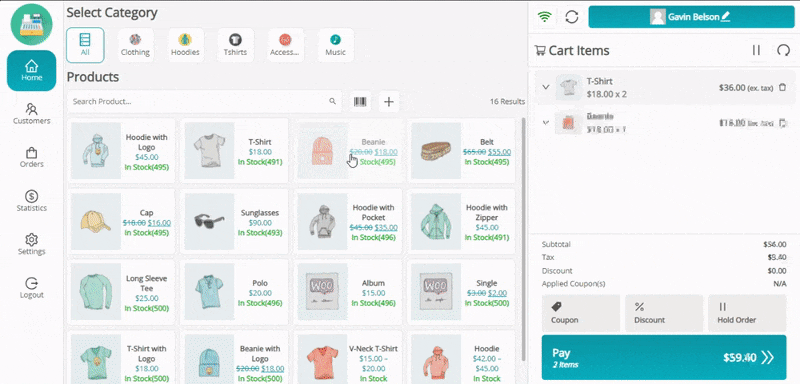Select the All category
800x384 pixels.
pos(85,45)
